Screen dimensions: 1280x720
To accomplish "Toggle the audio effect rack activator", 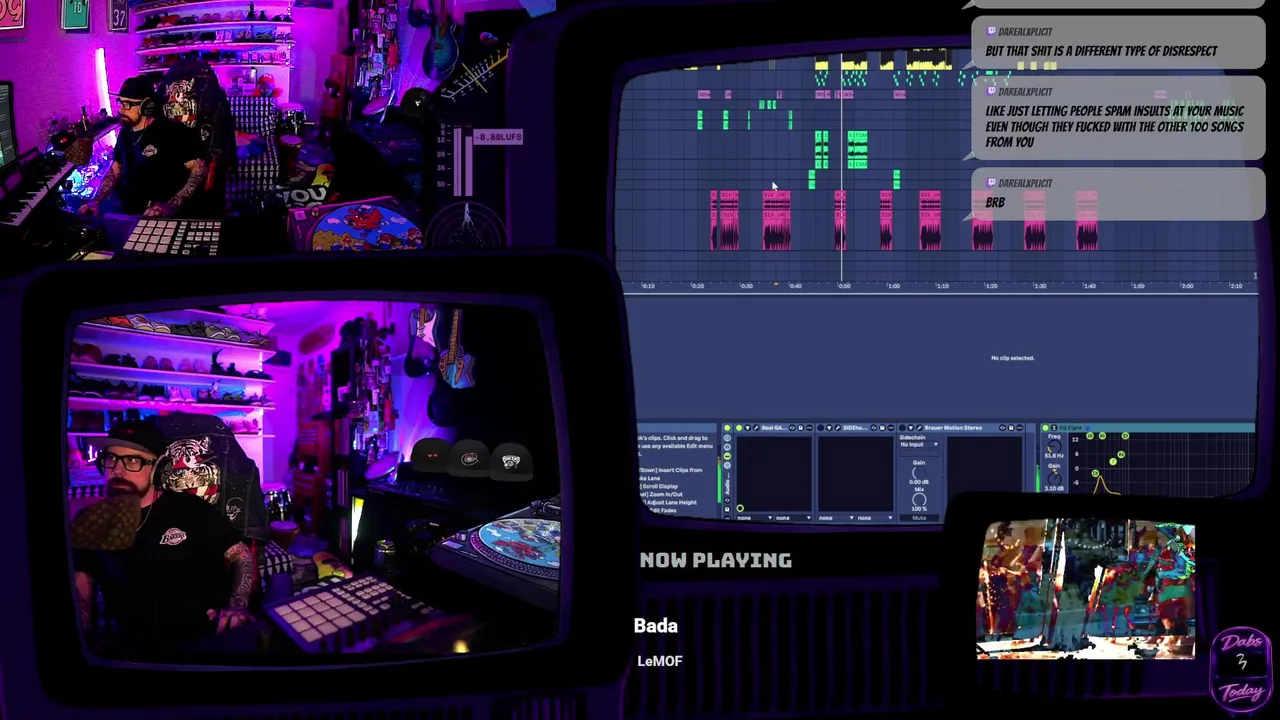I will click(727, 428).
